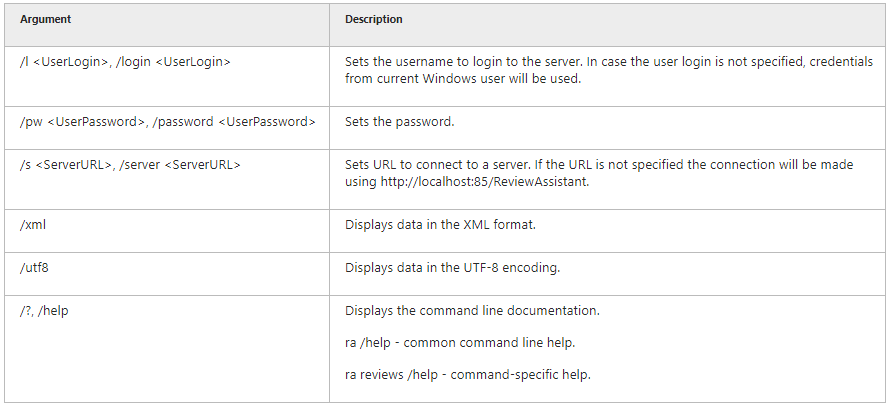891x406 pixels.
Task: Click 'Displays the command line documentation.' text
Action: point(472,311)
